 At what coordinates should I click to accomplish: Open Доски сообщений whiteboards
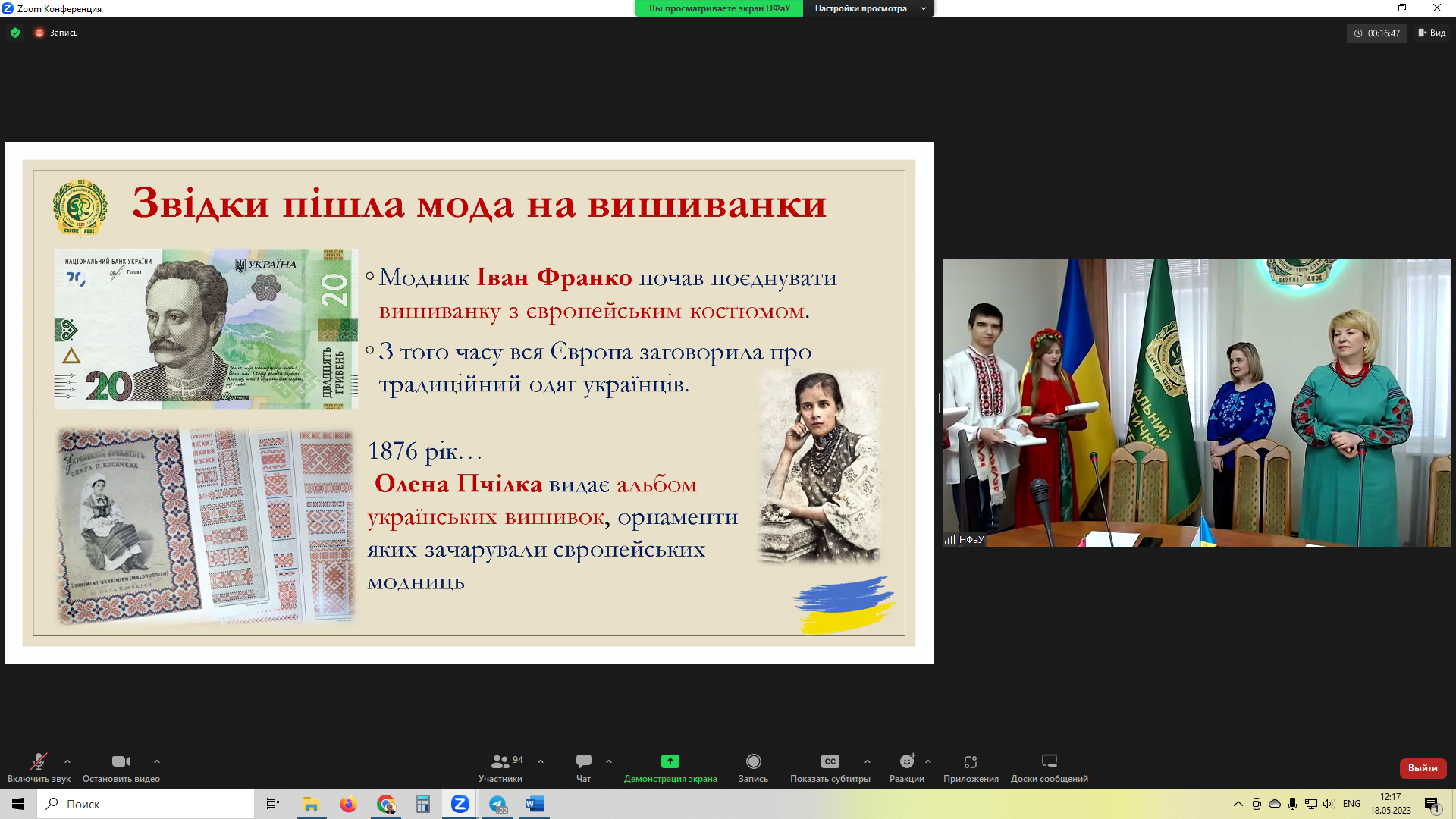(1050, 767)
